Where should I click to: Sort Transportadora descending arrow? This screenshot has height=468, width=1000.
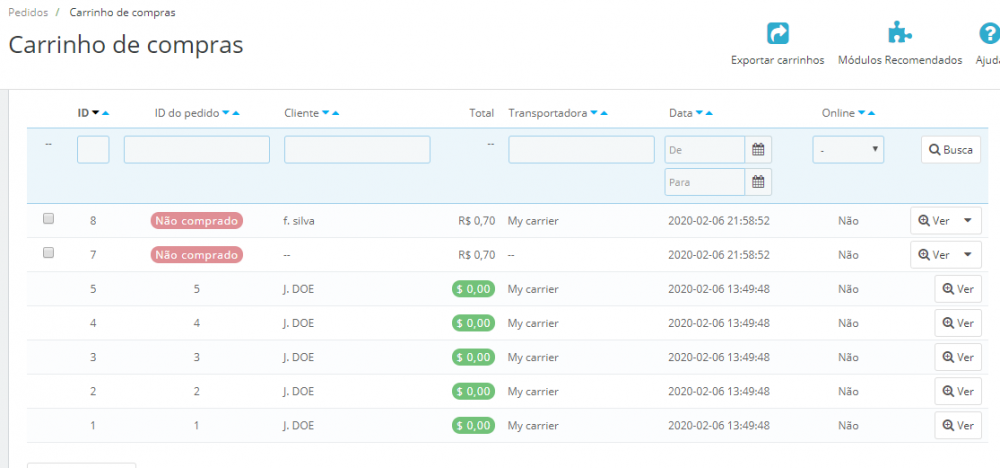coord(594,113)
